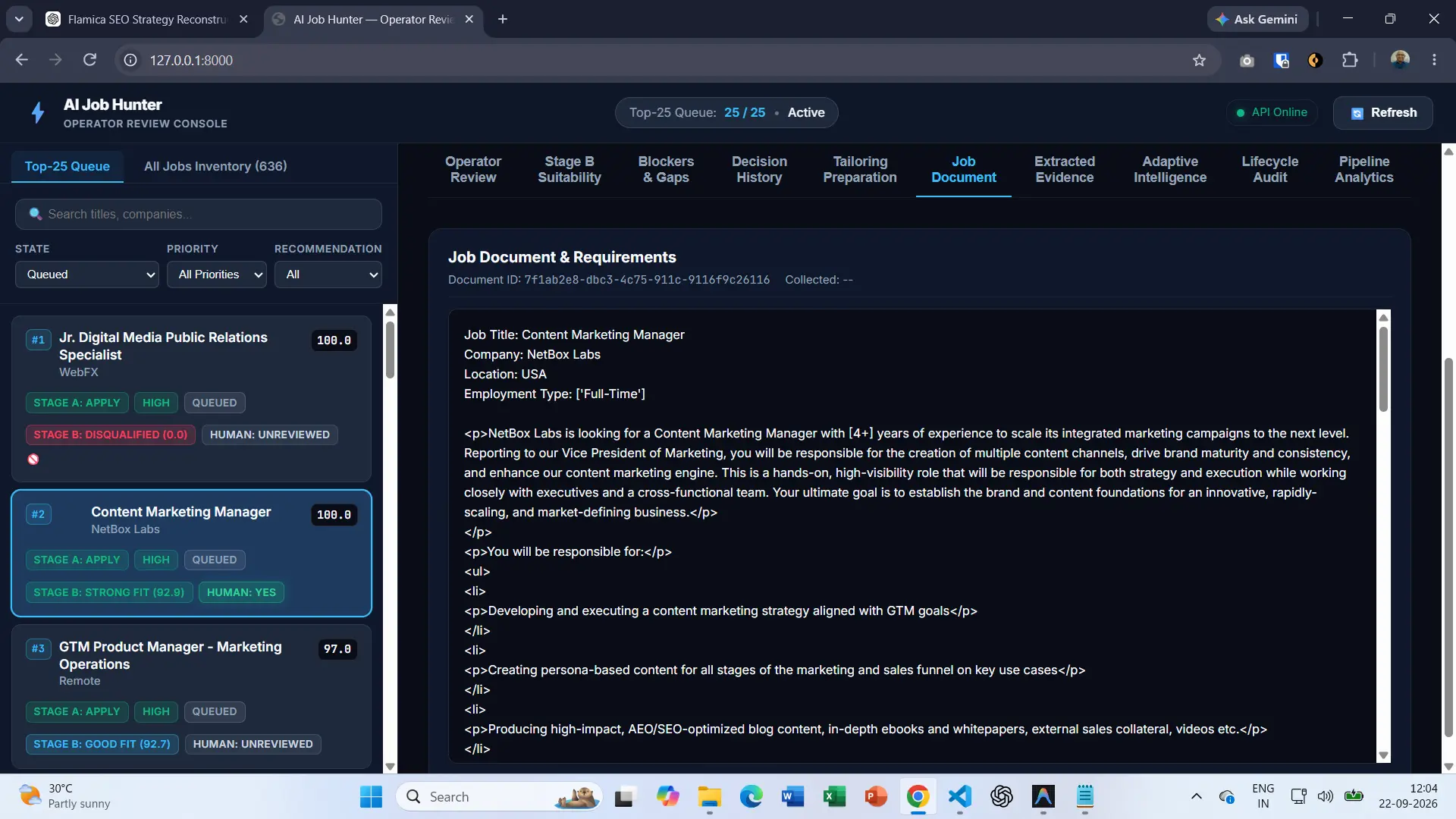1456x819 pixels.
Task: Open Copilot from the taskbar
Action: [667, 797]
